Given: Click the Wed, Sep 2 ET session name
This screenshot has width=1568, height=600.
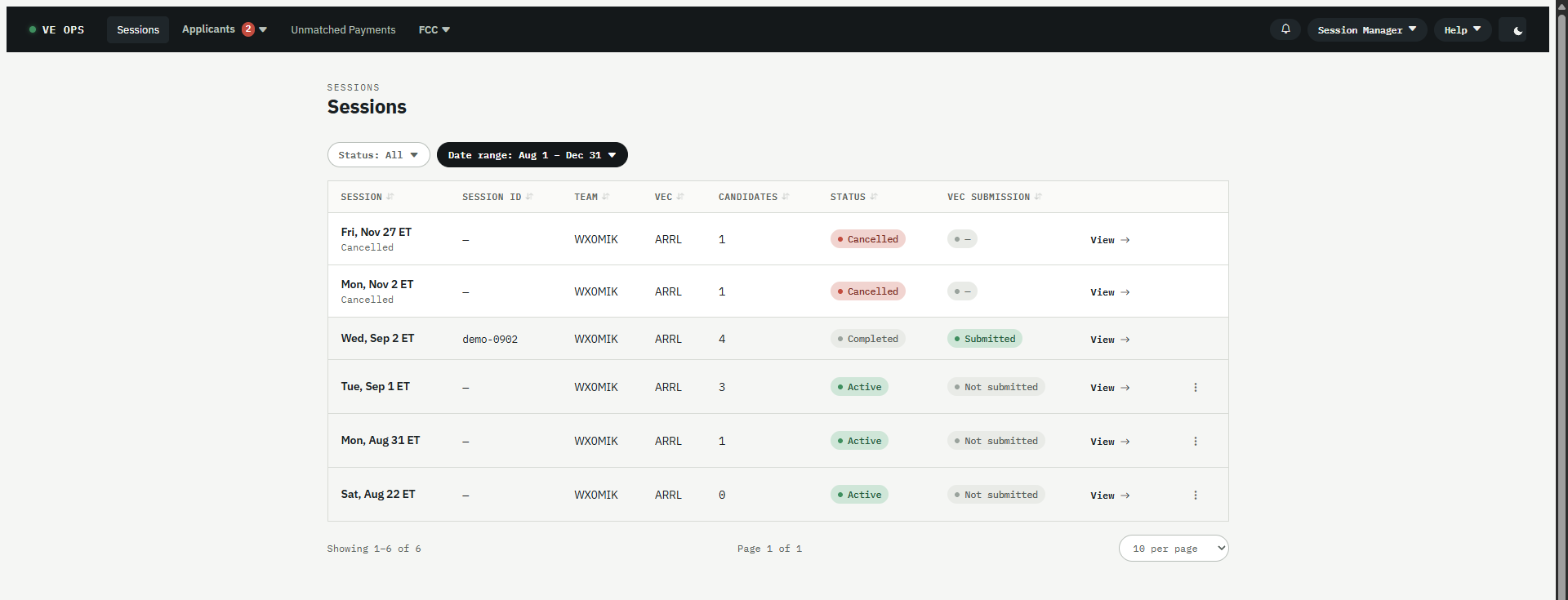Looking at the screenshot, I should (377, 338).
